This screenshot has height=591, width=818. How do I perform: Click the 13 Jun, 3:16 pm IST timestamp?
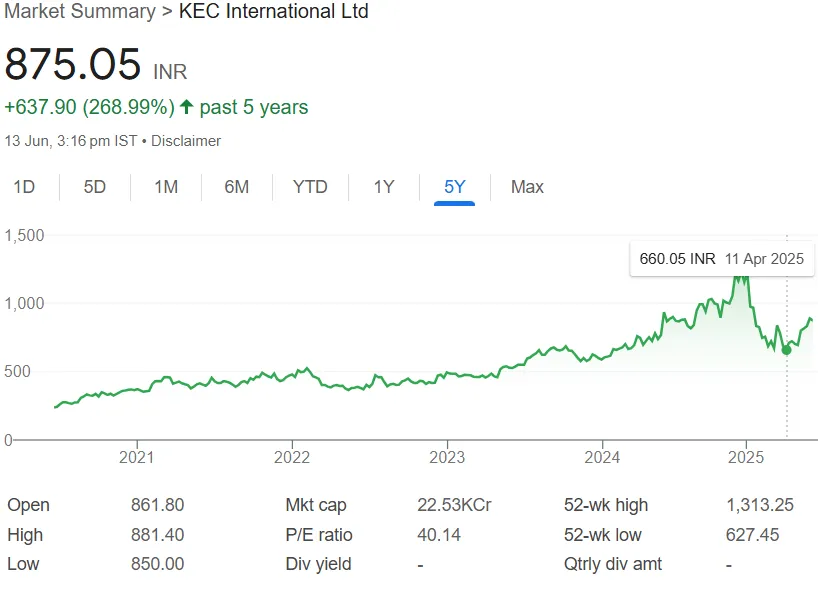pyautogui.click(x=70, y=141)
